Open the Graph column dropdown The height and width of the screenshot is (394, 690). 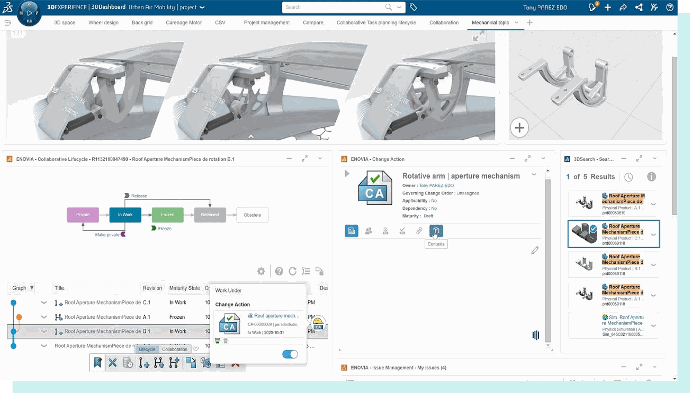[32, 288]
